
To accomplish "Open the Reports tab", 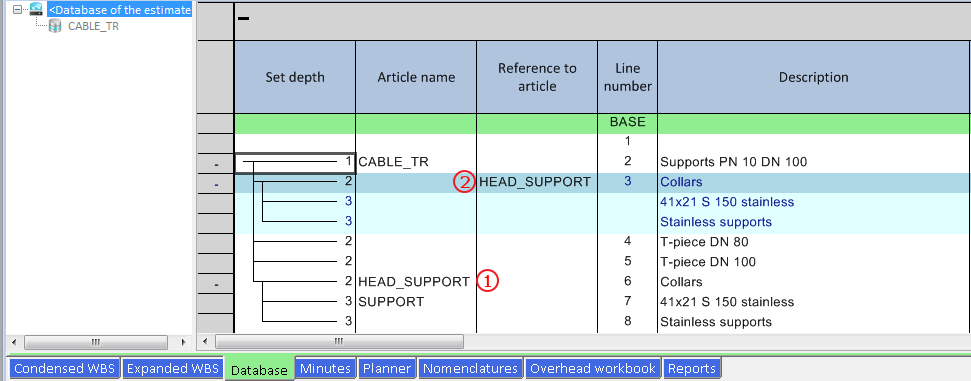I will 692,369.
